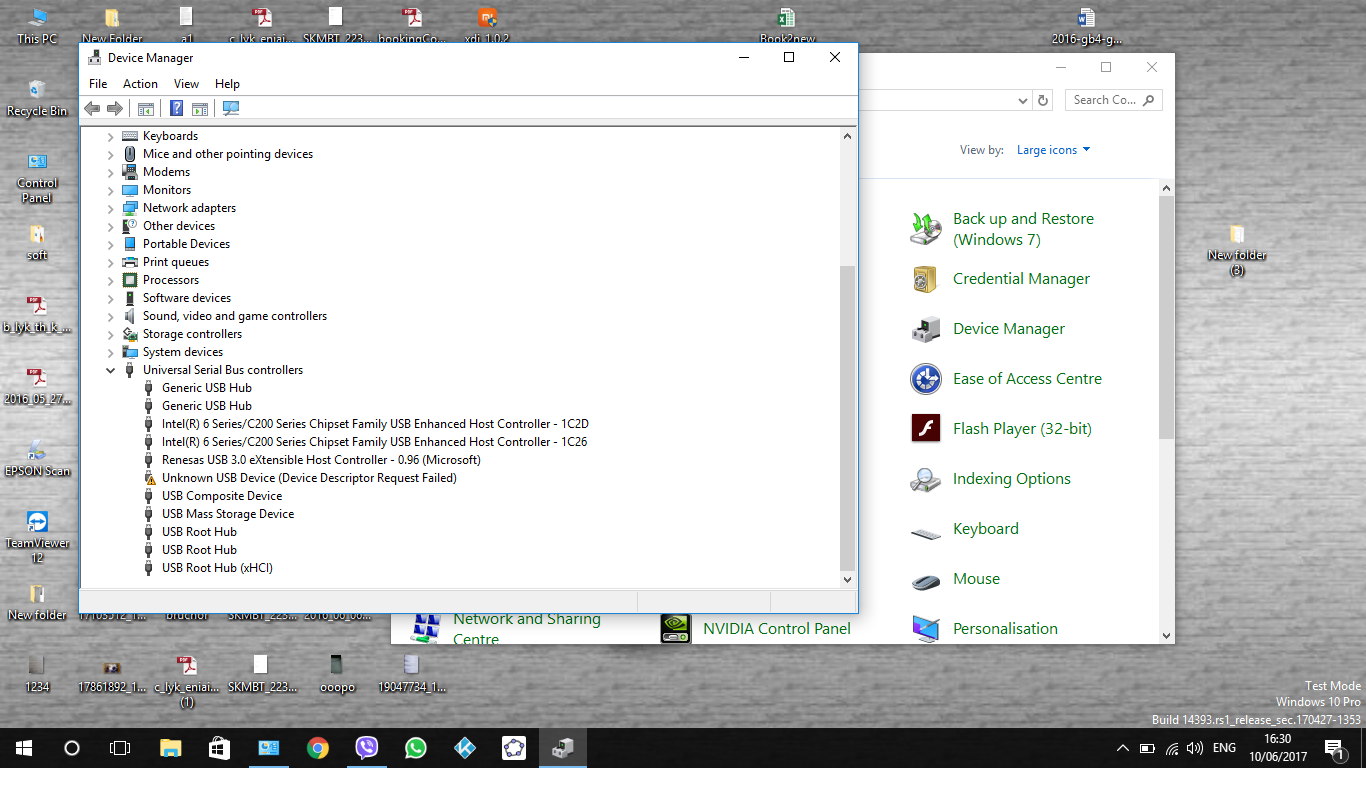Expand the Other devices category
1366x812 pixels.
click(x=110, y=226)
